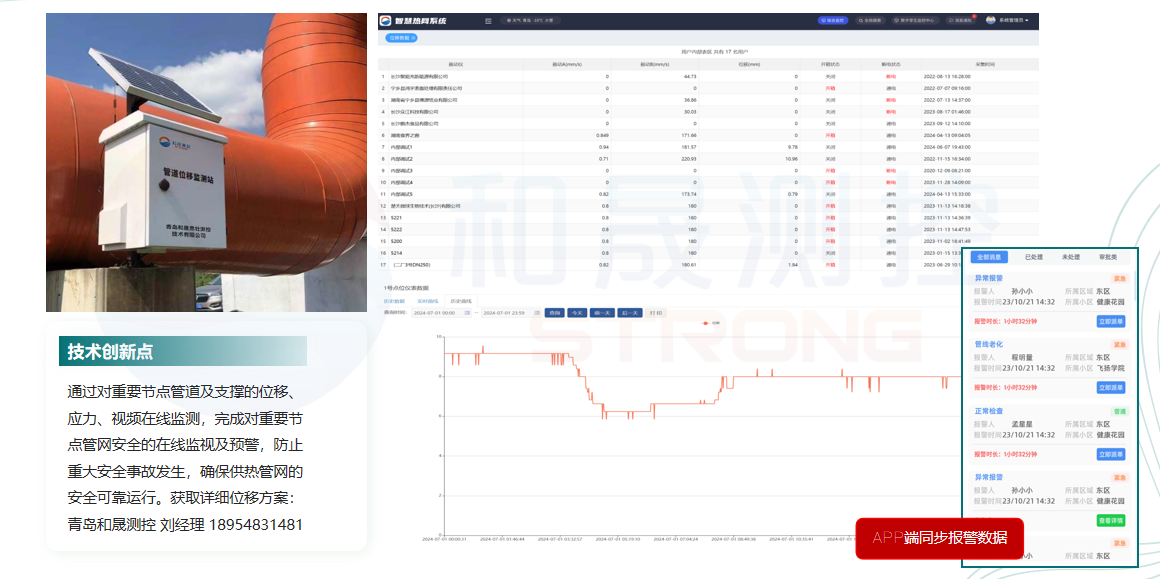Click 立即派单 on the 正常检查 card
This screenshot has height=579, width=1160.
click(1110, 454)
